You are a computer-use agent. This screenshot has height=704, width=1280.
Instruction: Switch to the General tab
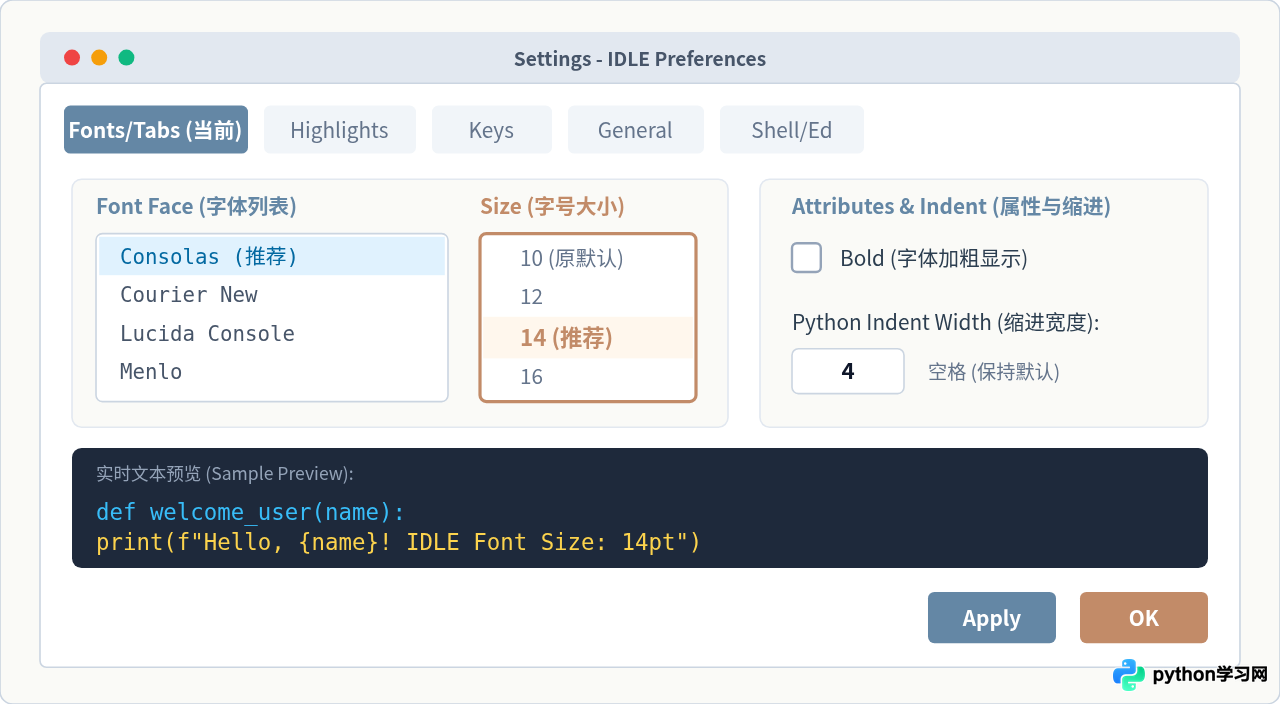point(636,130)
